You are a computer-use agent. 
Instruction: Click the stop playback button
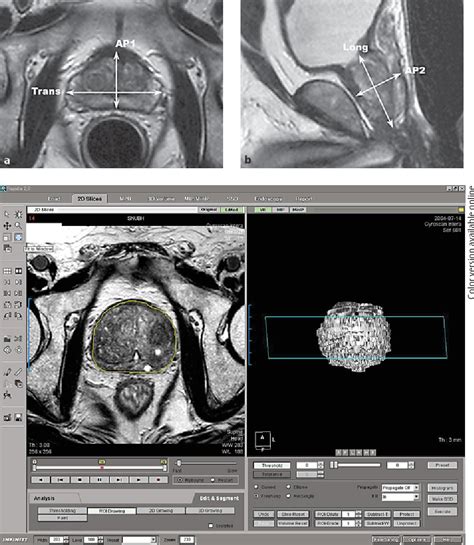click(x=80, y=480)
